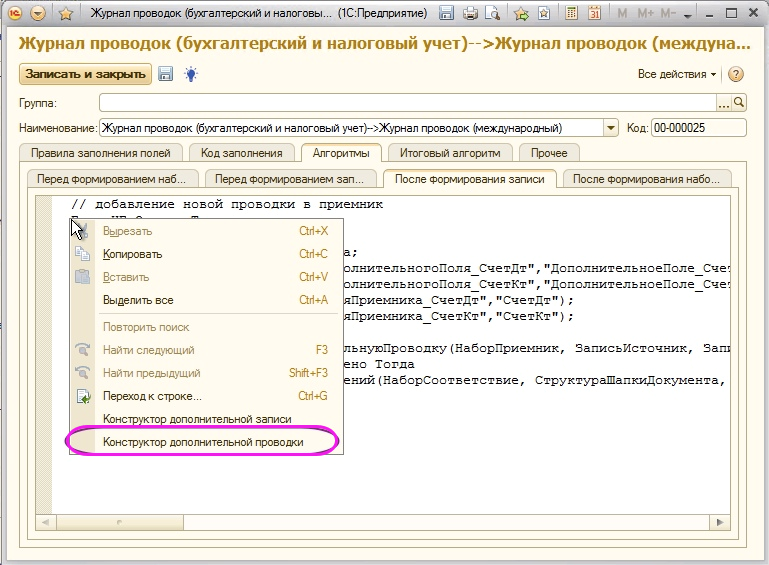The height and width of the screenshot is (565, 769).
Task: Click into the Код input field
Action: (x=698, y=128)
